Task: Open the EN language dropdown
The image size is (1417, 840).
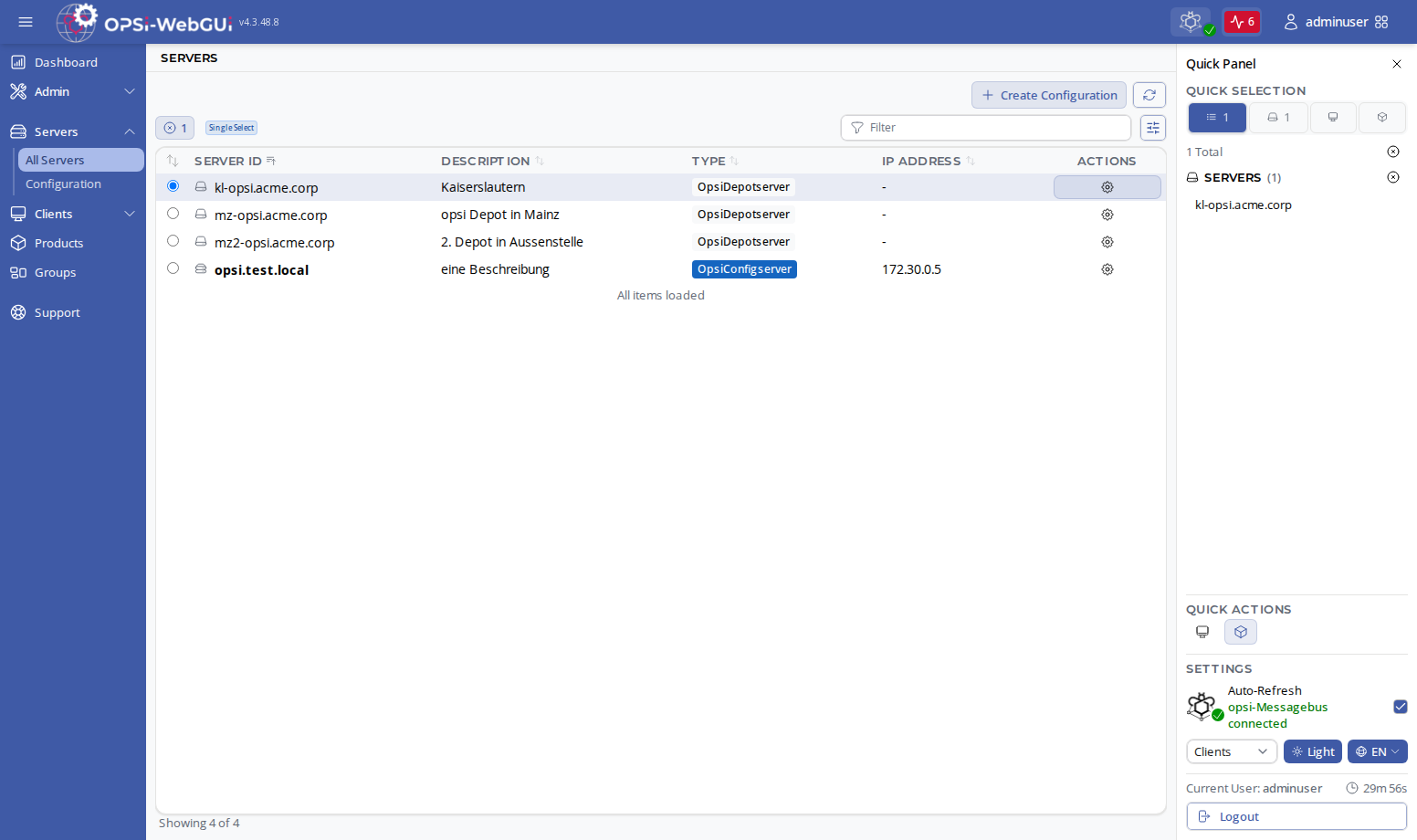Action: (1378, 751)
